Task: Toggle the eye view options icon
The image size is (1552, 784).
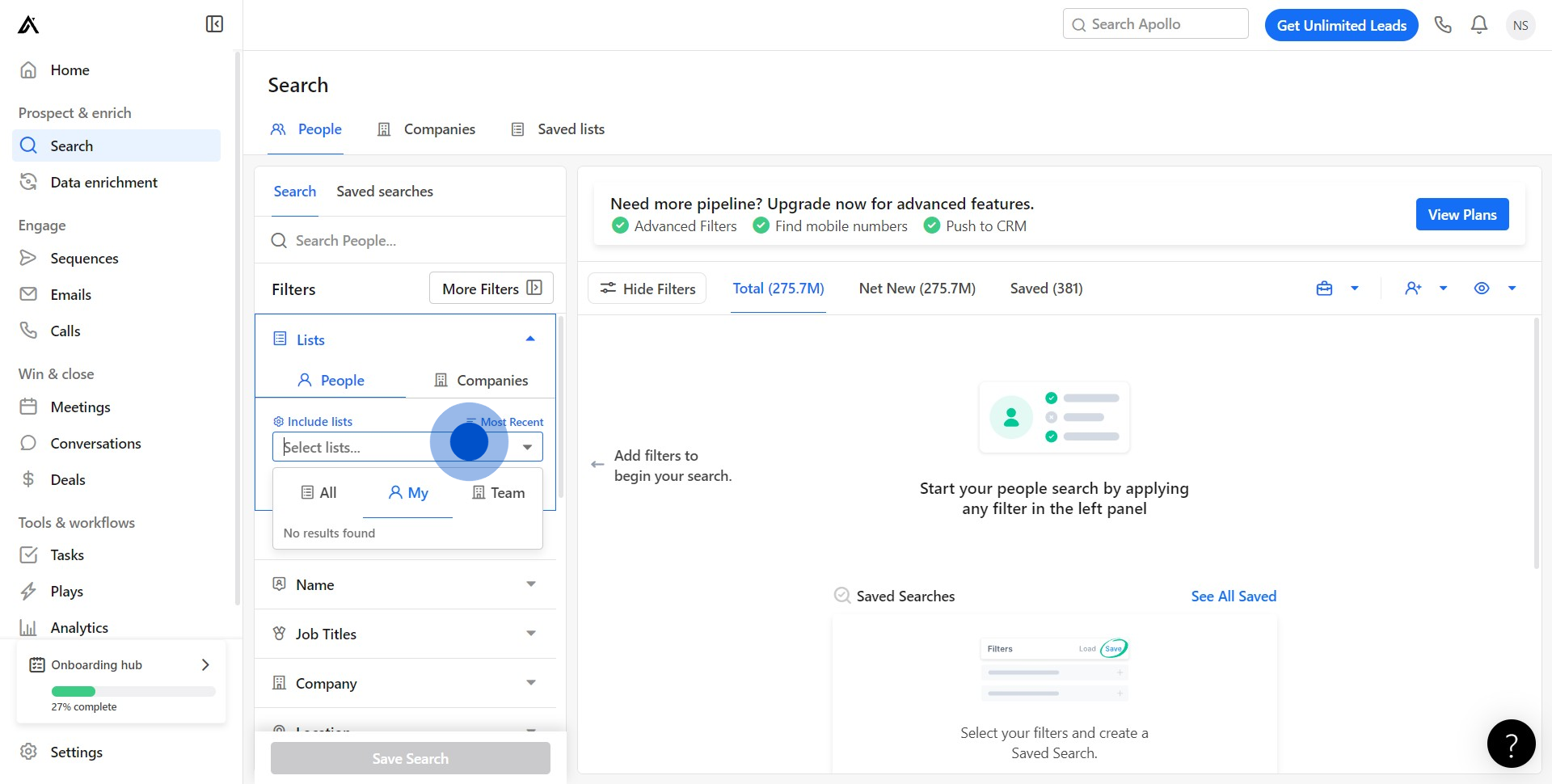Action: point(1482,289)
